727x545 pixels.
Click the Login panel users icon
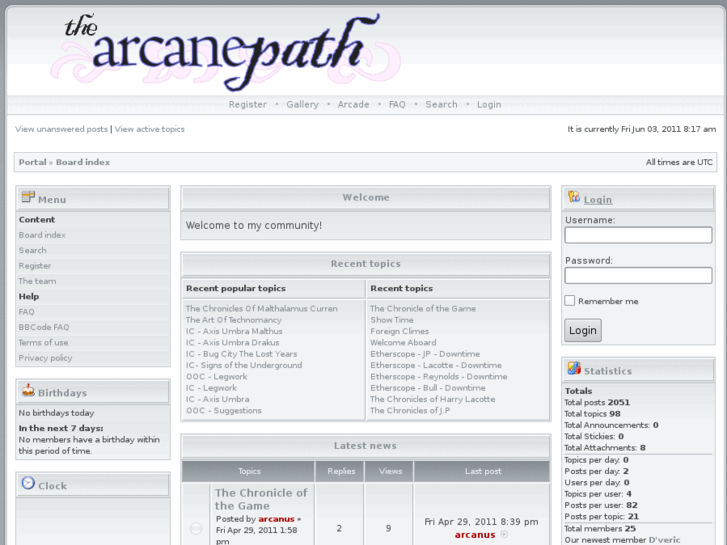click(x=574, y=197)
